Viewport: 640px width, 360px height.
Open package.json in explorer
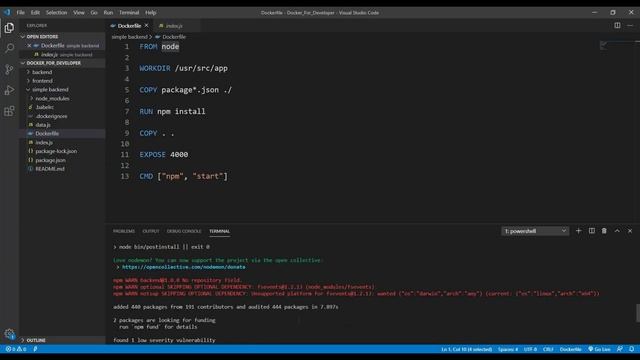(x=50, y=160)
